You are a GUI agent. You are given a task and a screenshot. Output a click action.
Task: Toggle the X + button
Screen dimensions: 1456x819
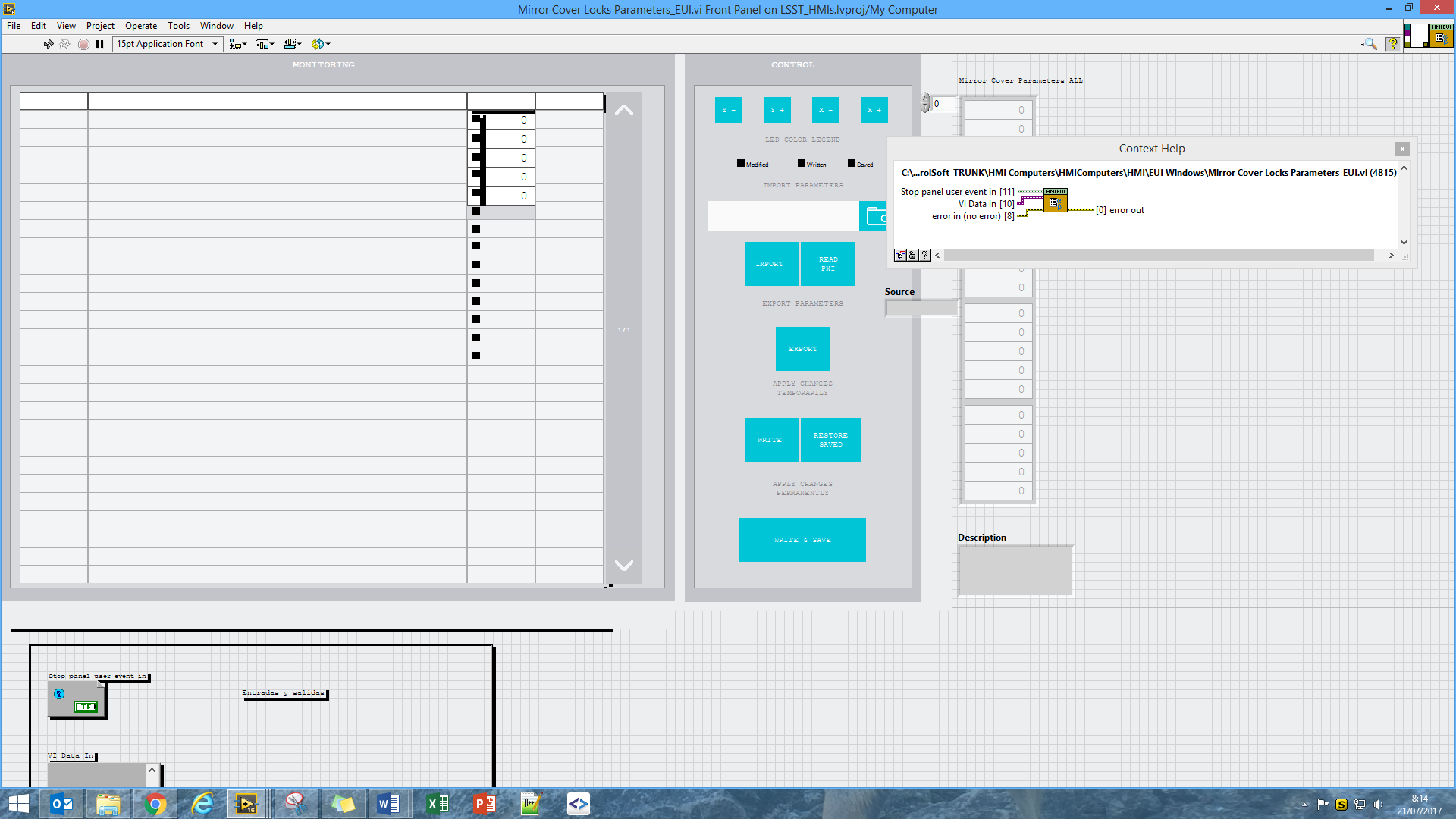[x=874, y=110]
